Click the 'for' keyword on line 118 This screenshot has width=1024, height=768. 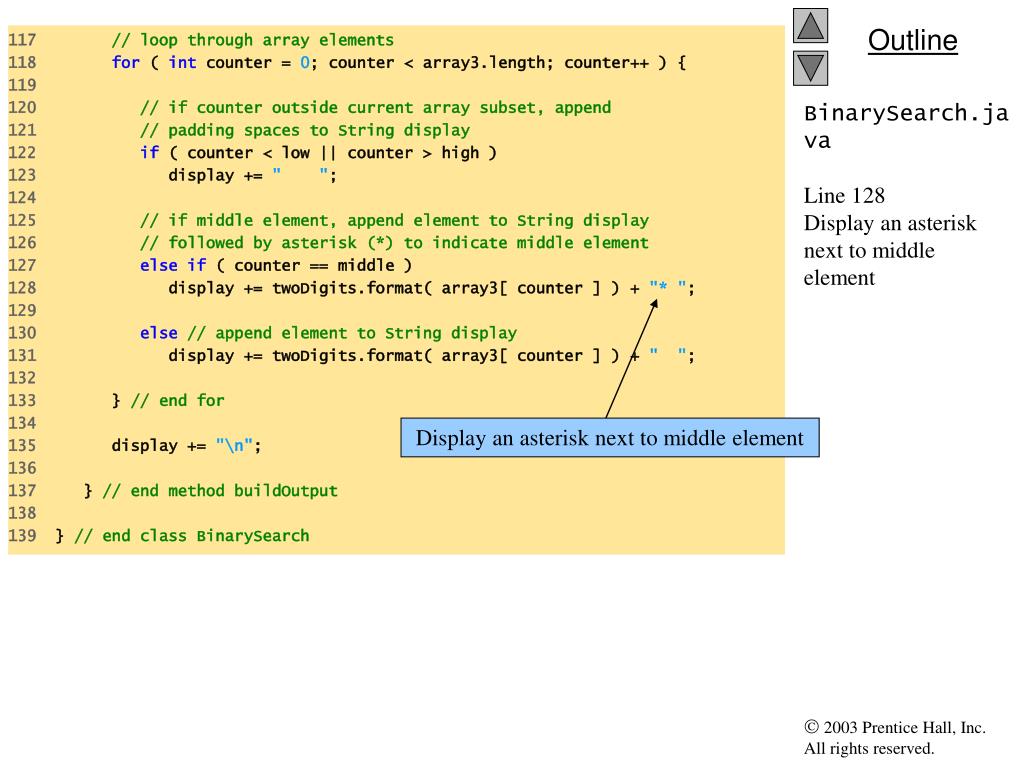pos(125,63)
